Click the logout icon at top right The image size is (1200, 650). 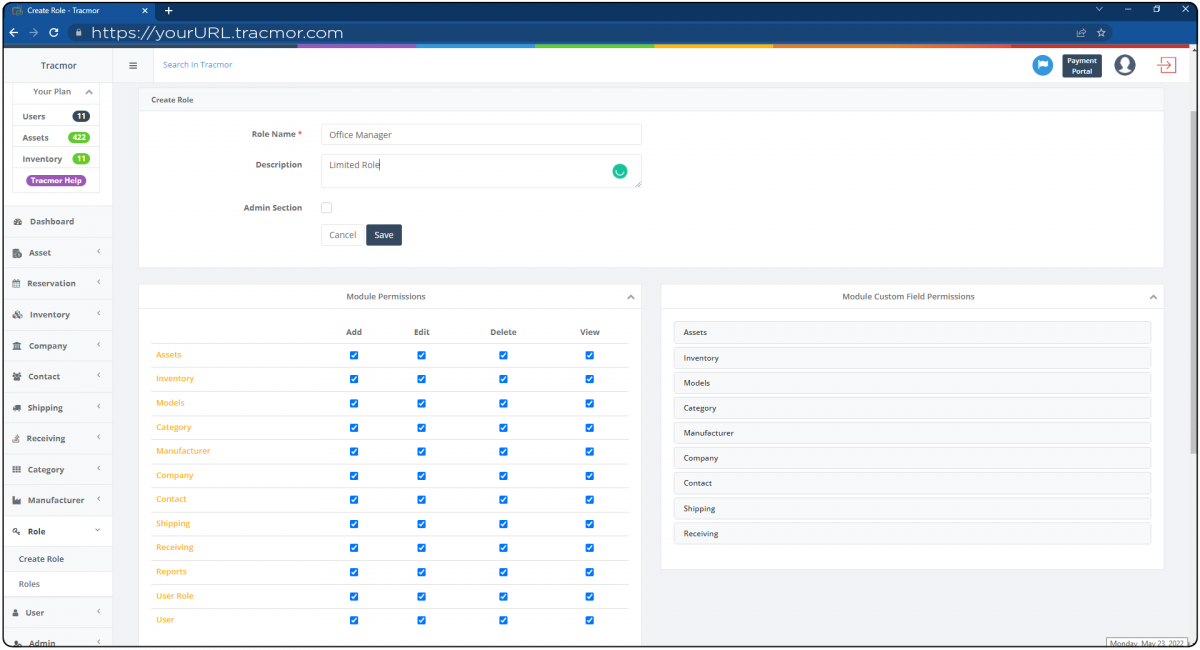tap(1166, 65)
